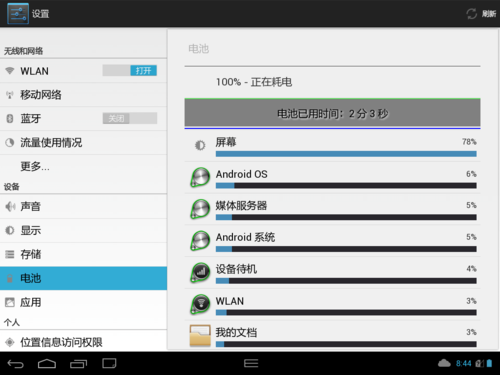The width and height of the screenshot is (500, 375).
Task: Open WLAN settings in the sidebar
Action: coord(83,71)
